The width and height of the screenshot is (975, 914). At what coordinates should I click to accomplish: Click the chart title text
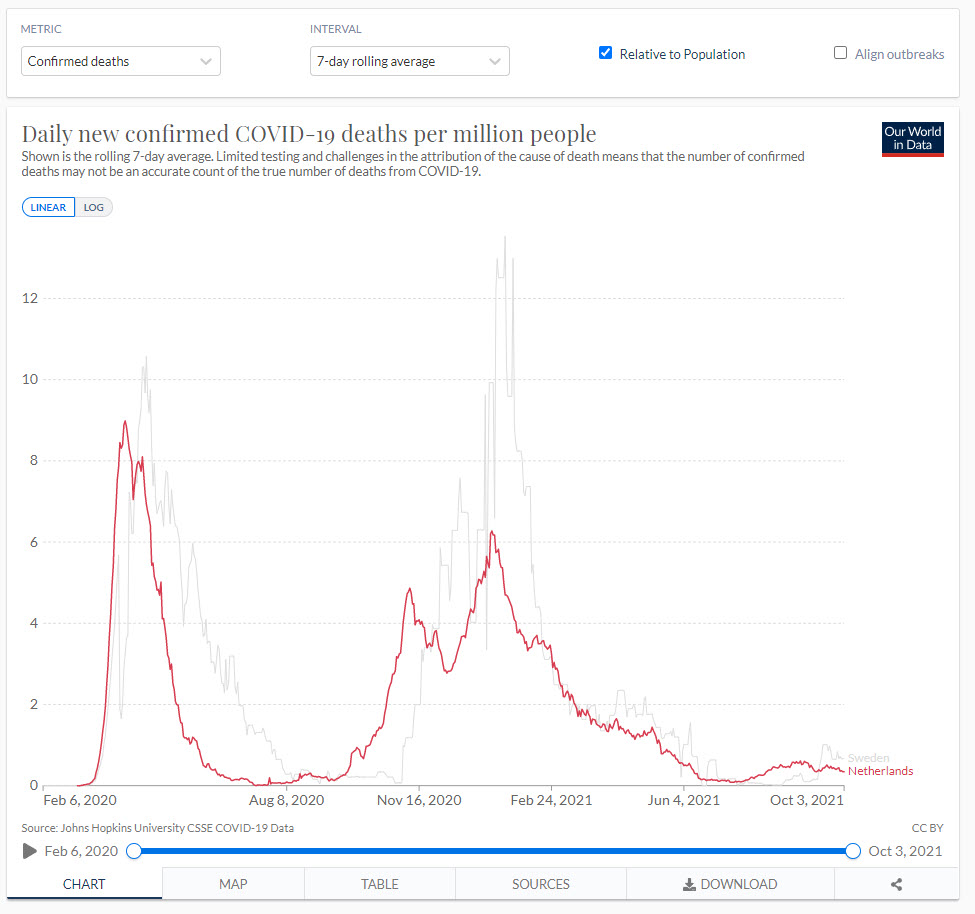(x=309, y=134)
